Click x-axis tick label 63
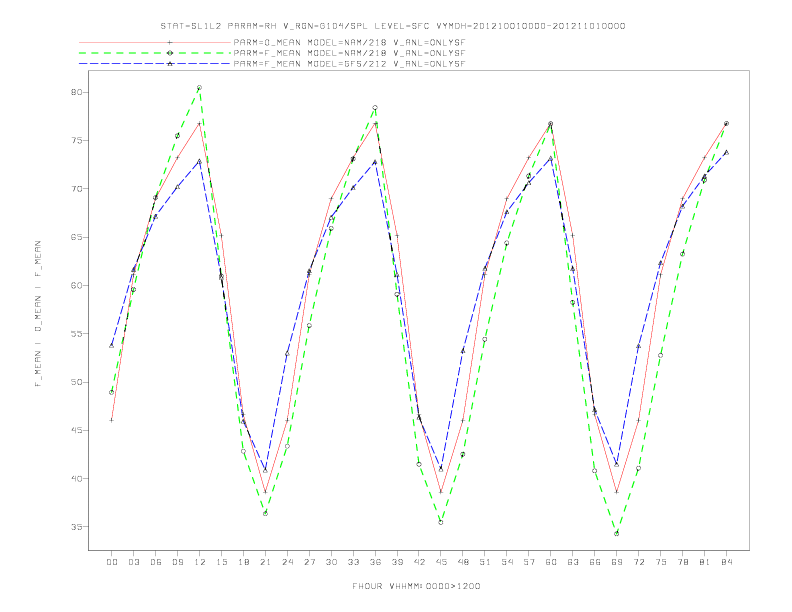The image size is (792, 612). (573, 562)
